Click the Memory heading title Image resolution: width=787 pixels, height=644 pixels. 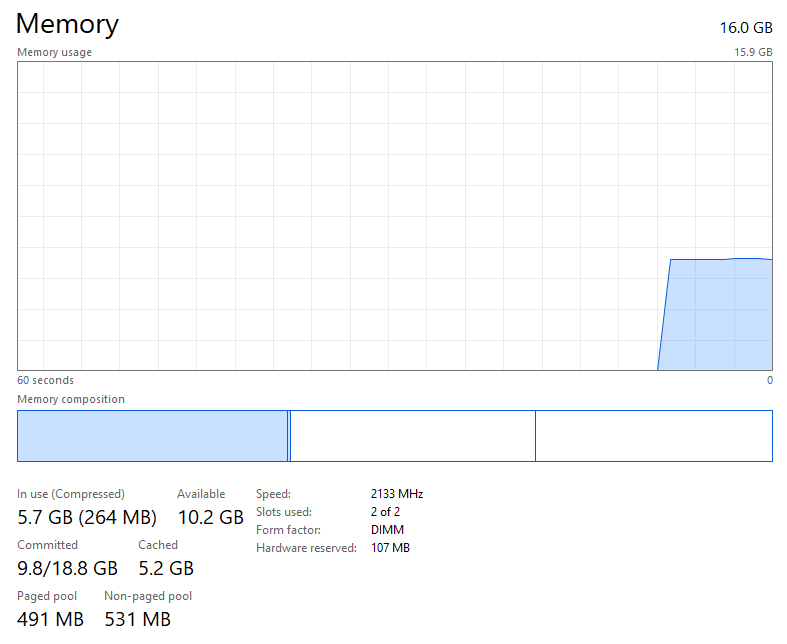(67, 24)
